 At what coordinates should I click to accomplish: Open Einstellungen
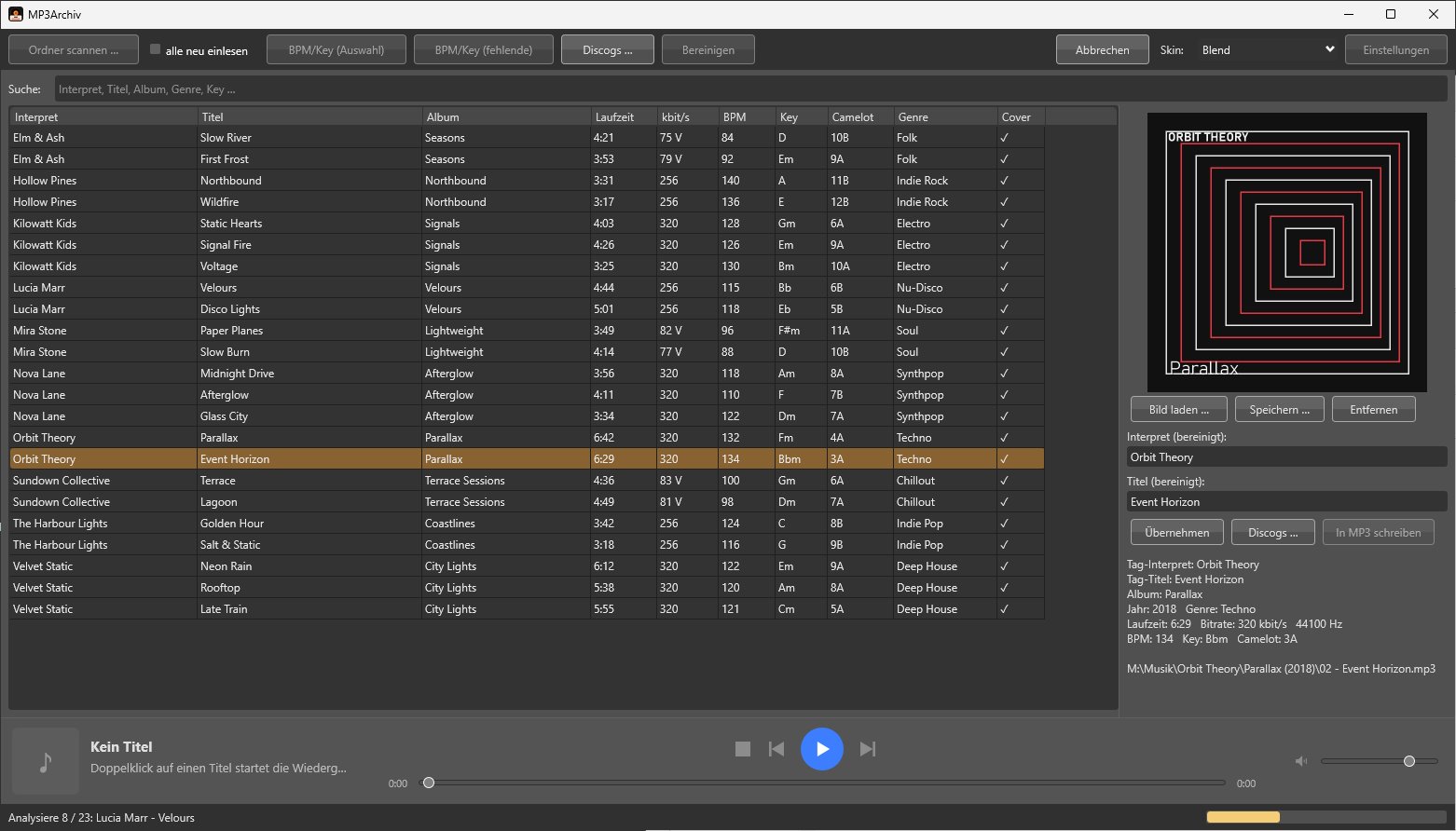[1395, 50]
